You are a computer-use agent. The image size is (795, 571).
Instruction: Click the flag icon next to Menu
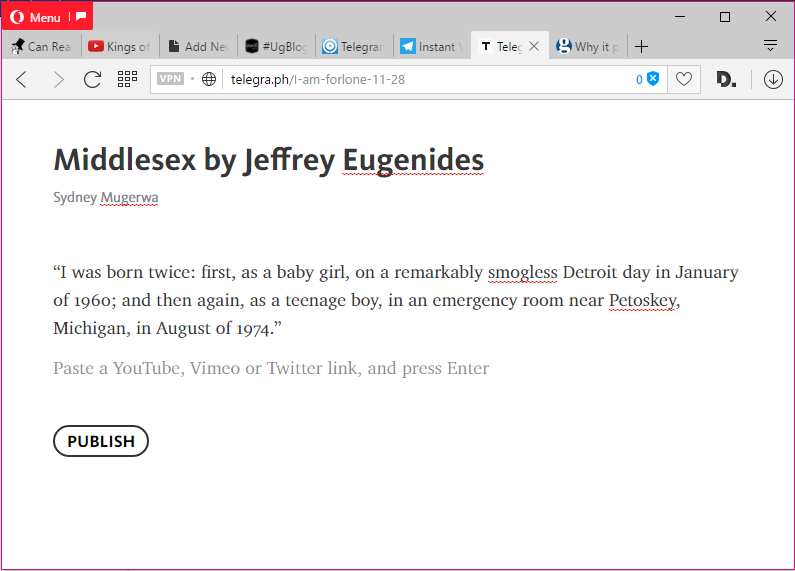[x=81, y=17]
